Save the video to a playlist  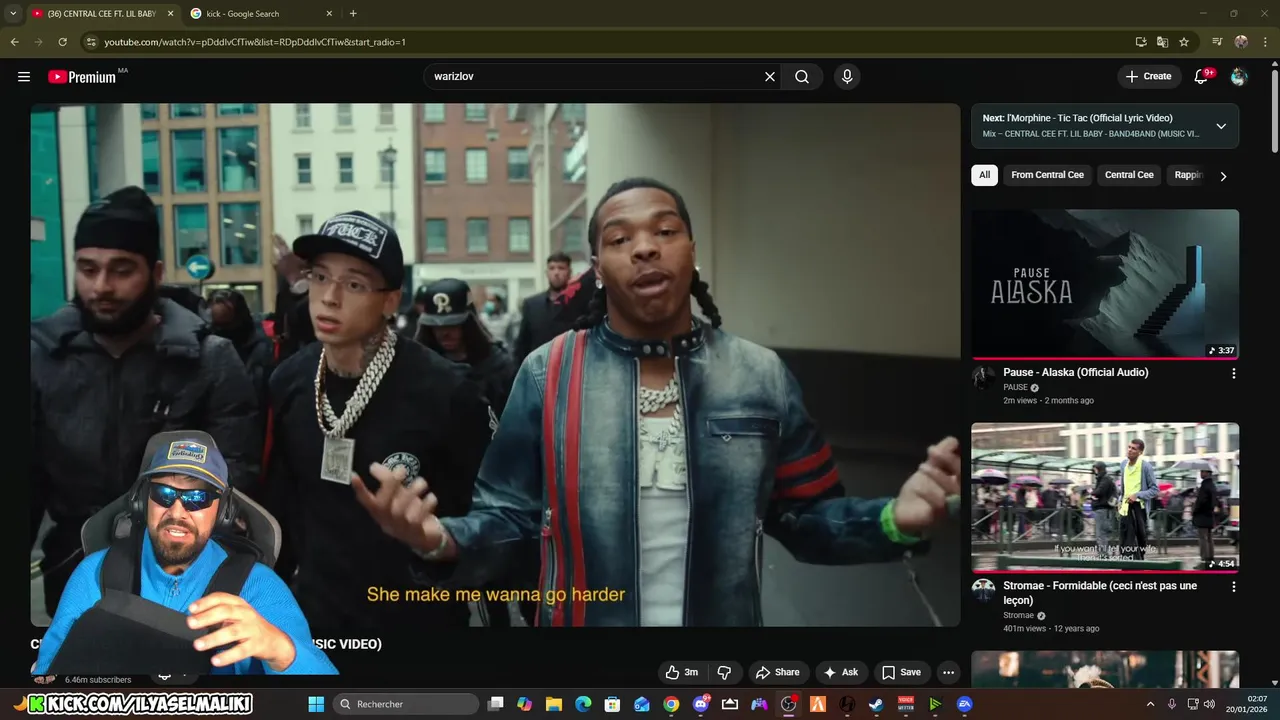(x=901, y=672)
